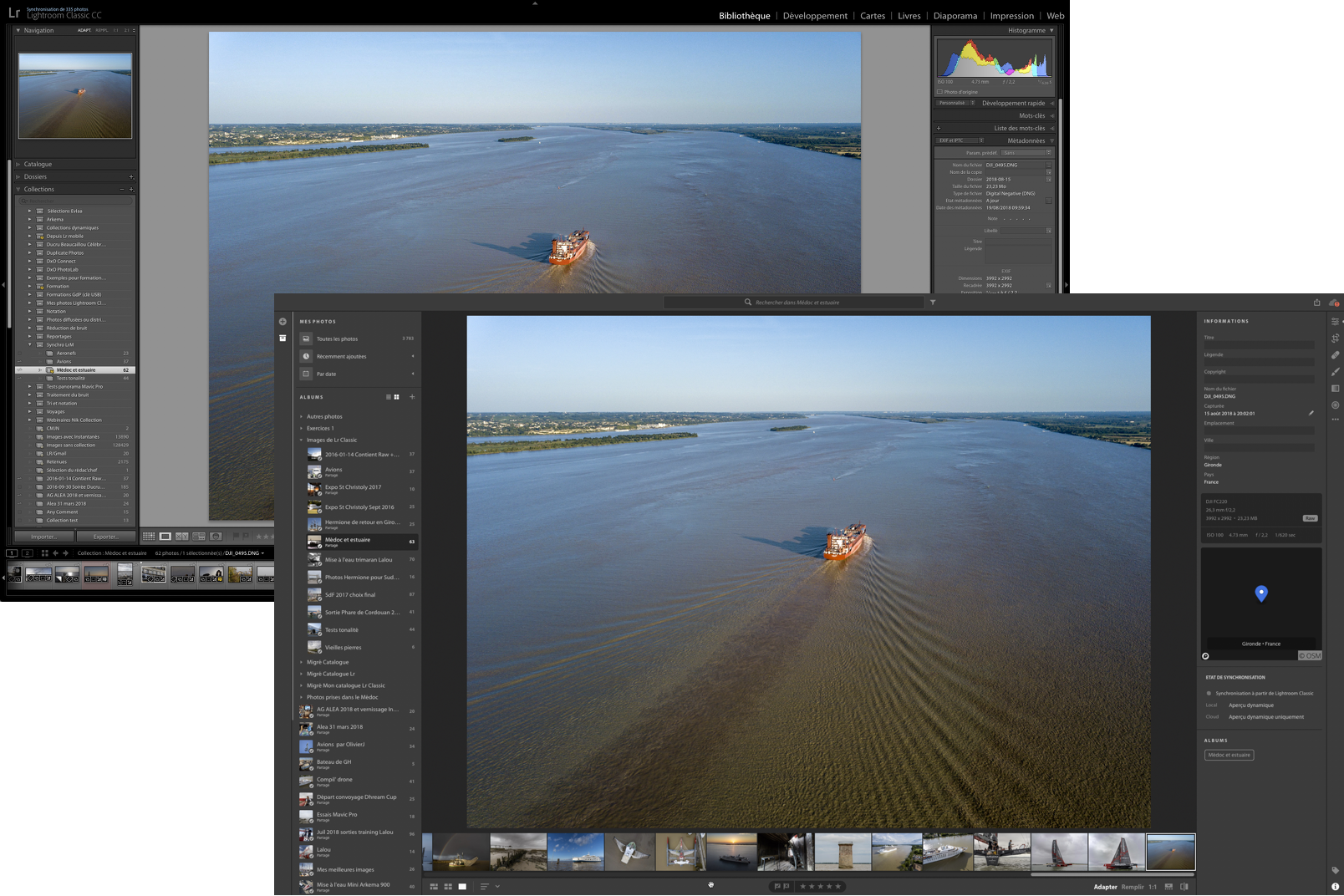Image resolution: width=1344 pixels, height=896 pixels.
Task: Open Bibliothèque module
Action: (745, 16)
